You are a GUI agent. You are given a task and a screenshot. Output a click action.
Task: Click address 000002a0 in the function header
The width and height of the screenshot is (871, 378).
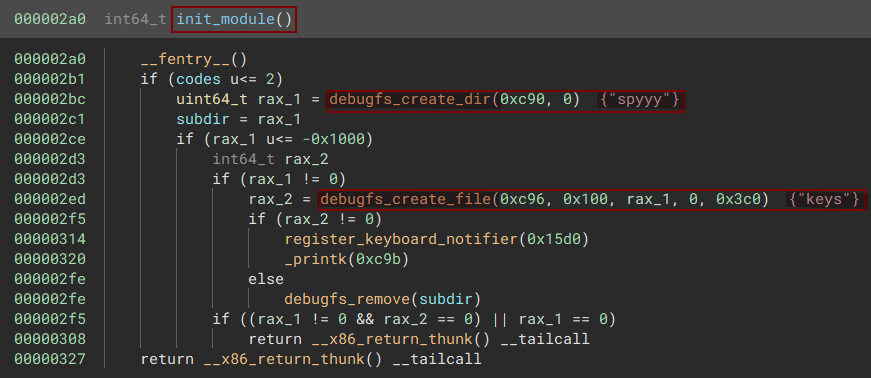(50, 19)
